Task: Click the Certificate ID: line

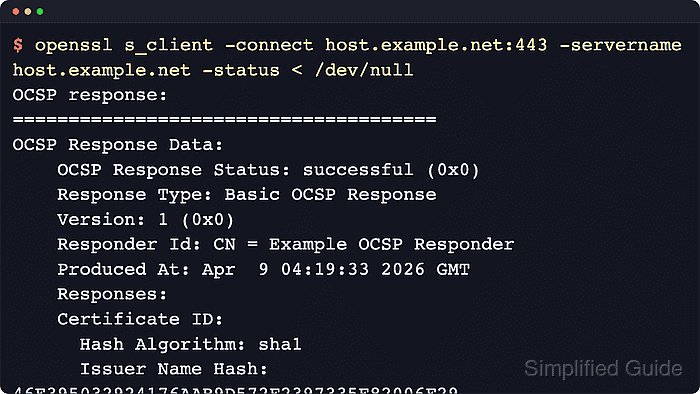Action: pos(140,319)
